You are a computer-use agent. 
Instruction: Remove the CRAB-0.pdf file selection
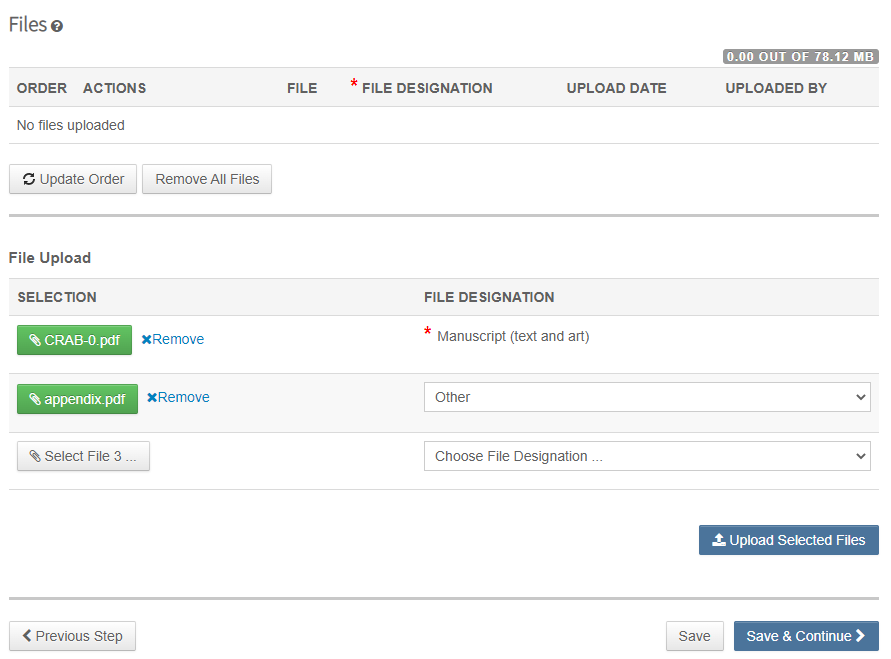pos(173,339)
